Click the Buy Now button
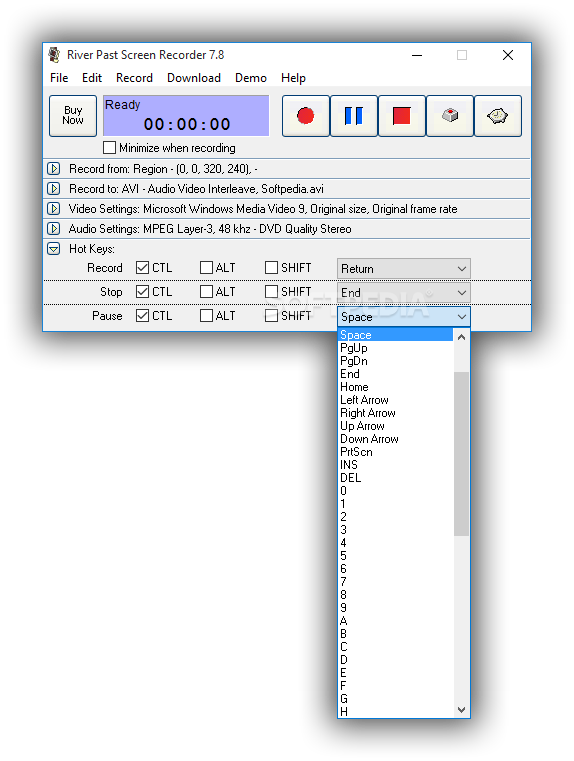Screen dimensions: 574x761 pyautogui.click(x=73, y=116)
